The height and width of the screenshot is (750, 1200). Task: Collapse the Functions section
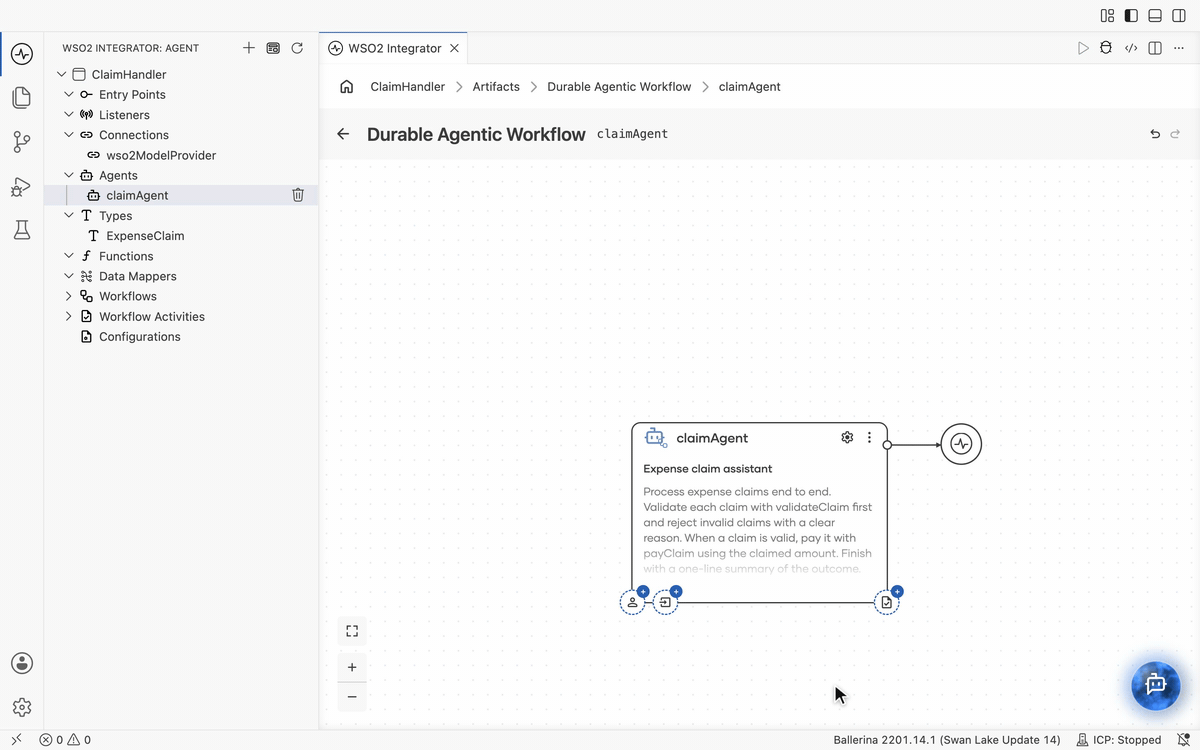tap(69, 256)
